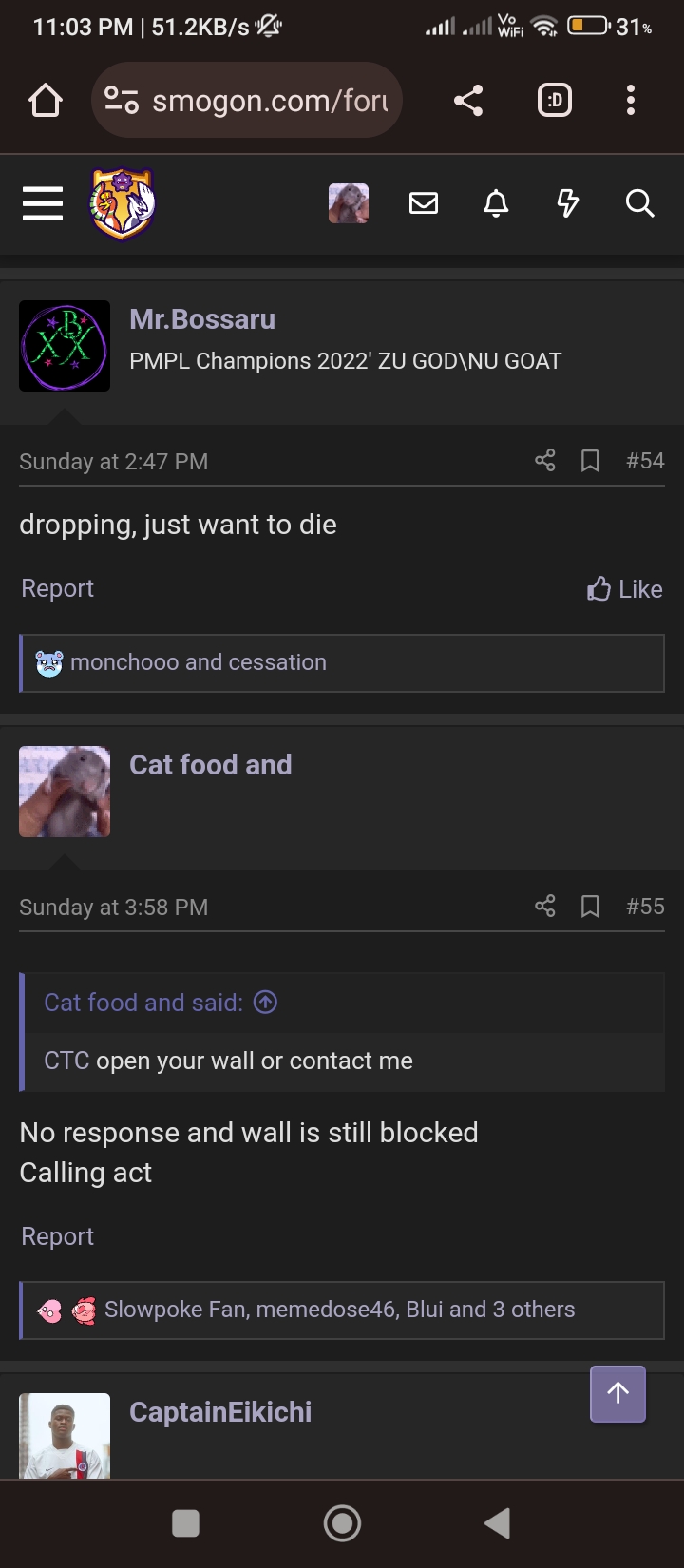This screenshot has width=684, height=1568.
Task: Open the alerts bell icon
Action: 496,203
